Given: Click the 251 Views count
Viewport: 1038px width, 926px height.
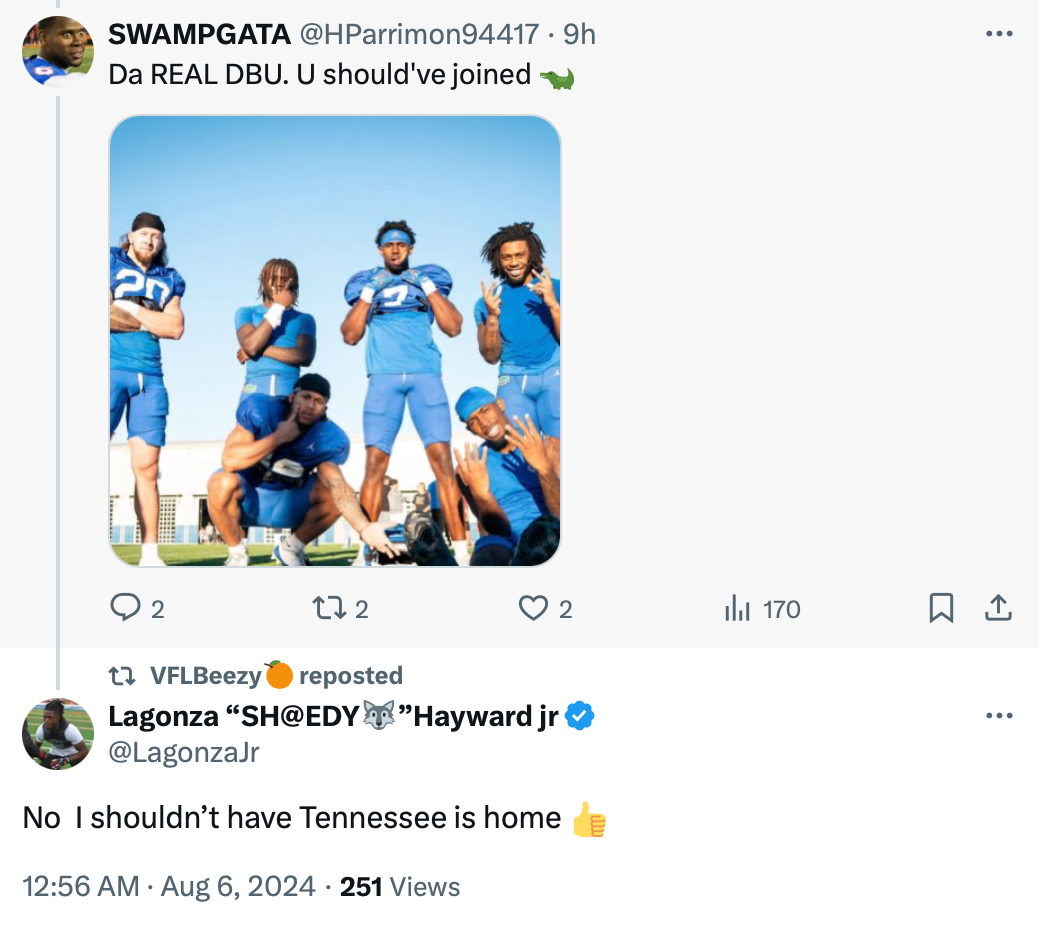Looking at the screenshot, I should [400, 887].
